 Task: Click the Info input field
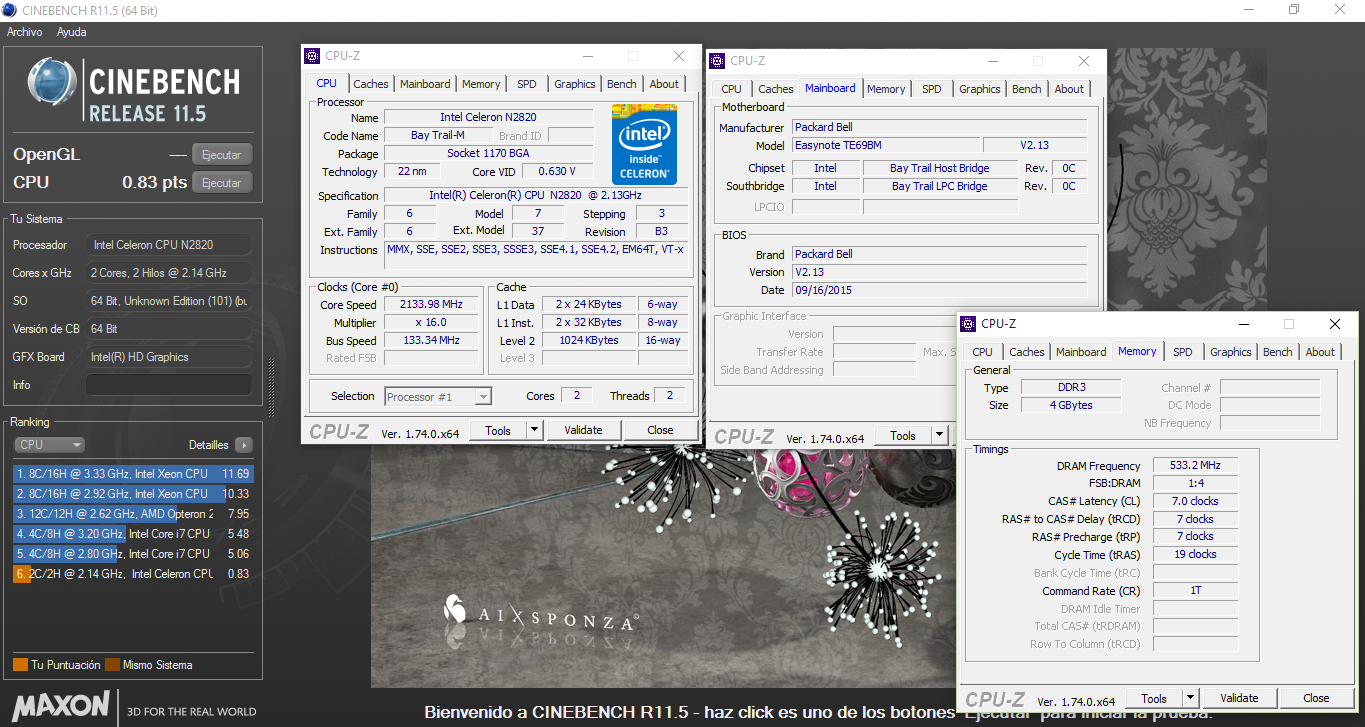(x=168, y=385)
